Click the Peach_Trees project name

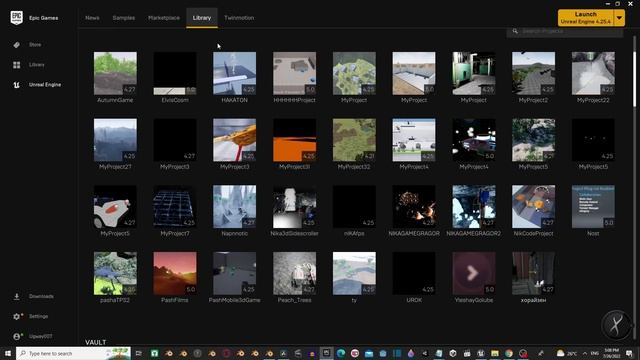coord(294,300)
